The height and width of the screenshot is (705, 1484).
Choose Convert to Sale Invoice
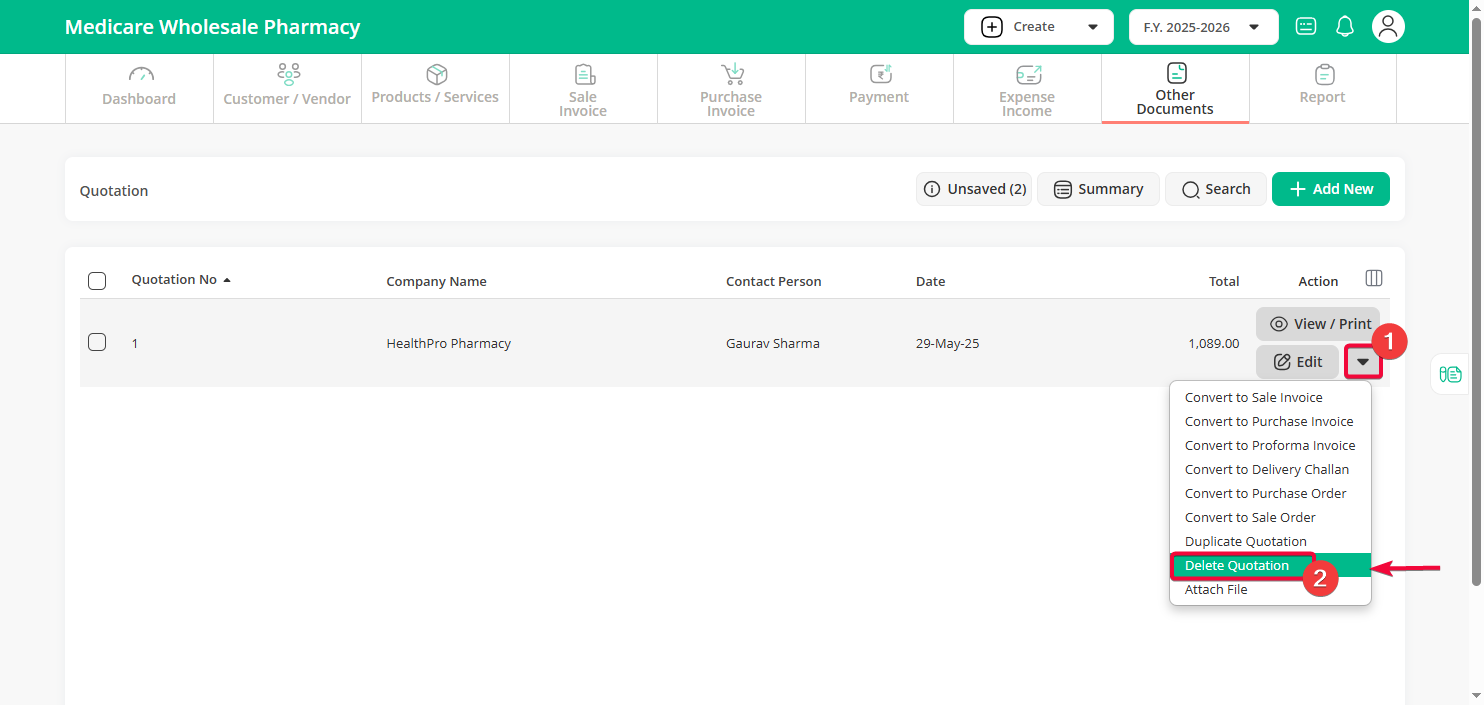point(1270,397)
